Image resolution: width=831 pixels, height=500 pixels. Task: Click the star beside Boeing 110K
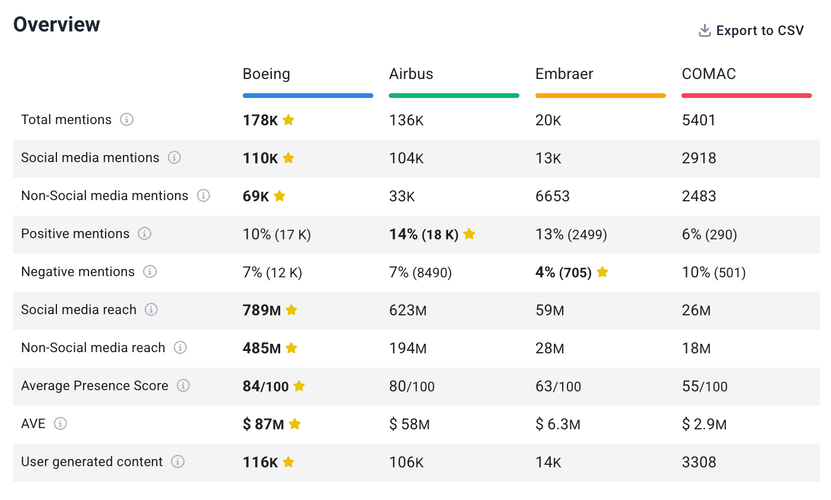(x=288, y=158)
